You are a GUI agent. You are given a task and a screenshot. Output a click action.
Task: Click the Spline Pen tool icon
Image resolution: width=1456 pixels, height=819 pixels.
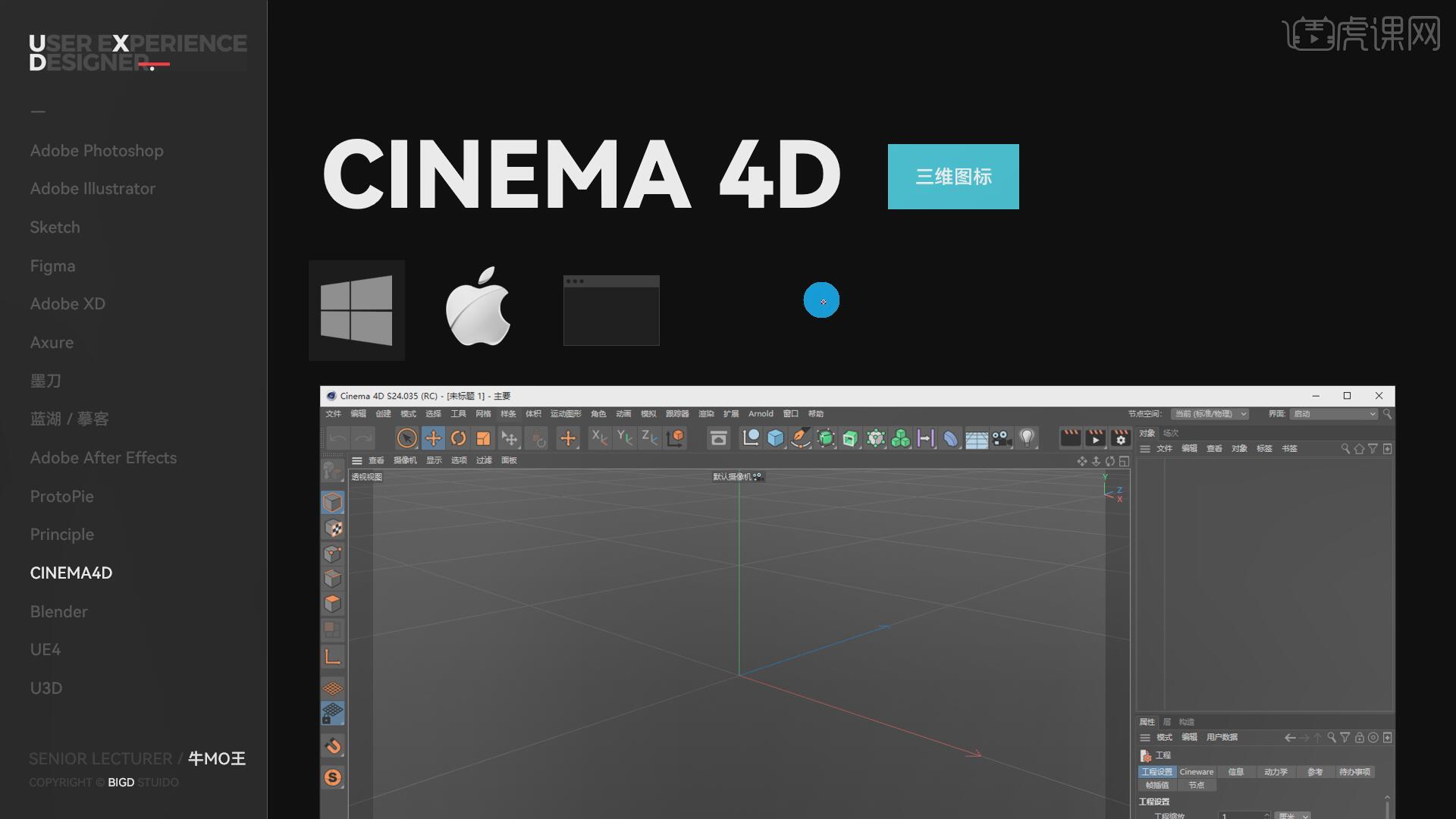point(800,438)
